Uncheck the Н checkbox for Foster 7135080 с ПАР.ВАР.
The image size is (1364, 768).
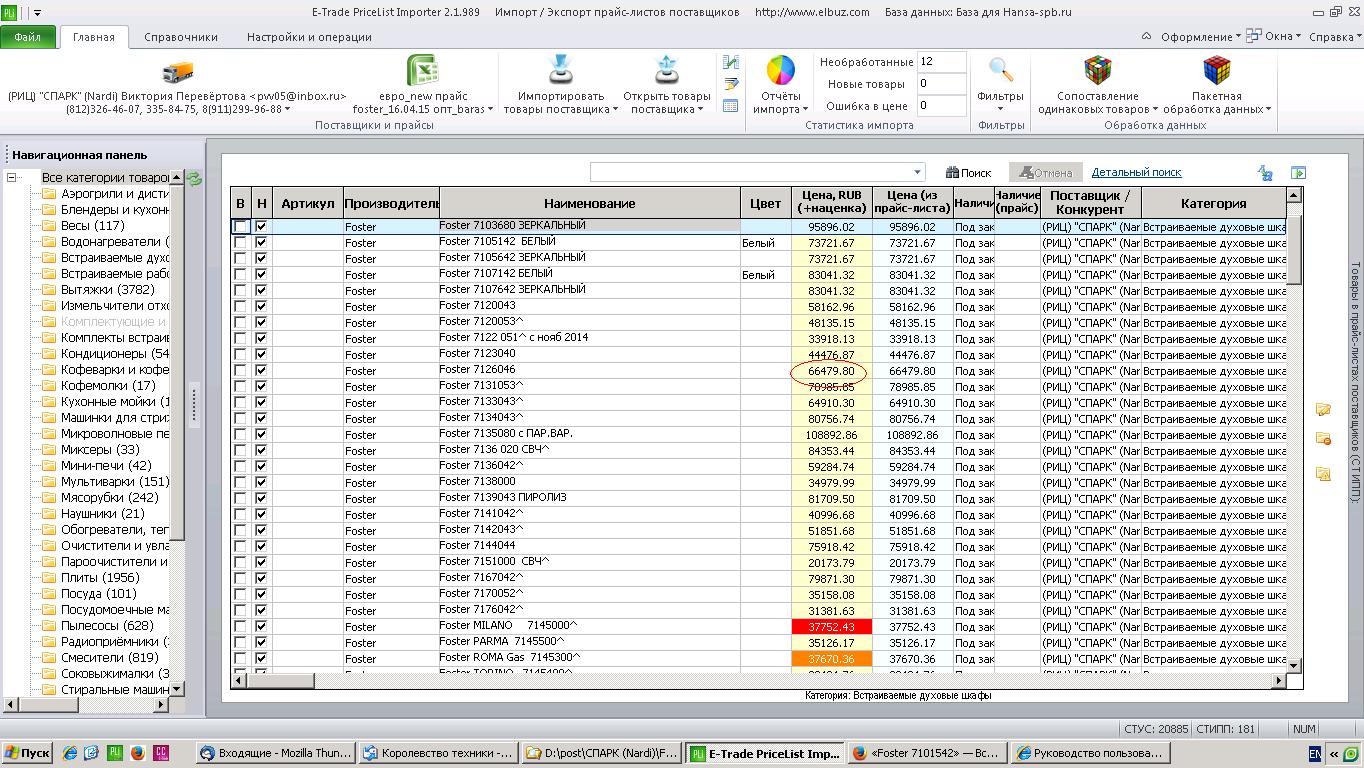[x=261, y=435]
